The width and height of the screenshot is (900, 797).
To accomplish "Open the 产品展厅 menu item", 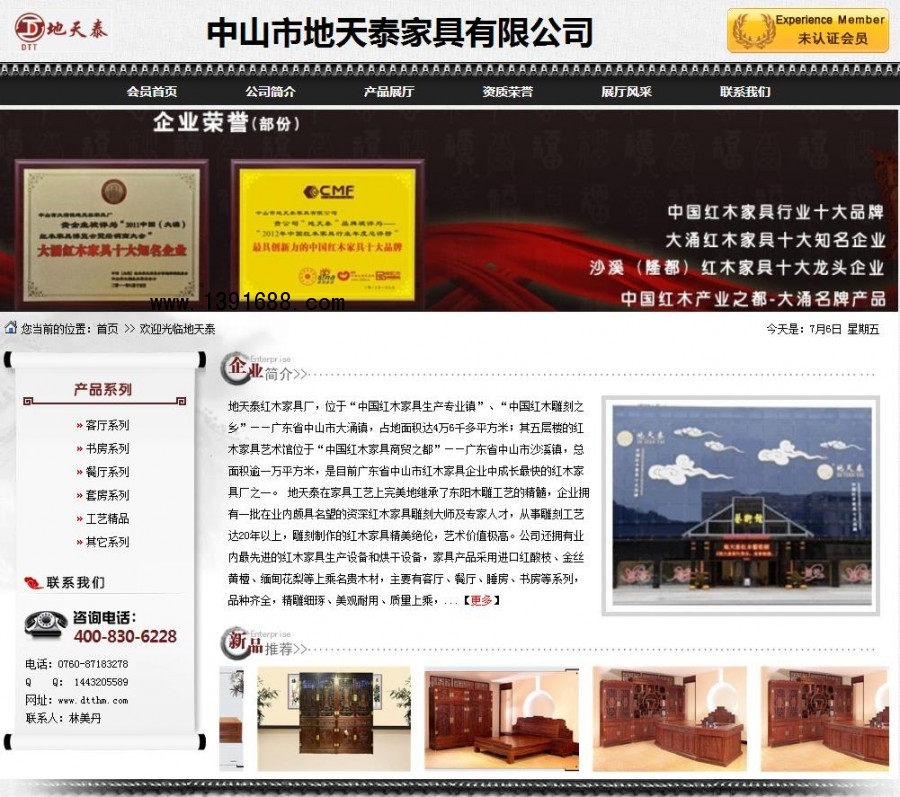I will [389, 91].
